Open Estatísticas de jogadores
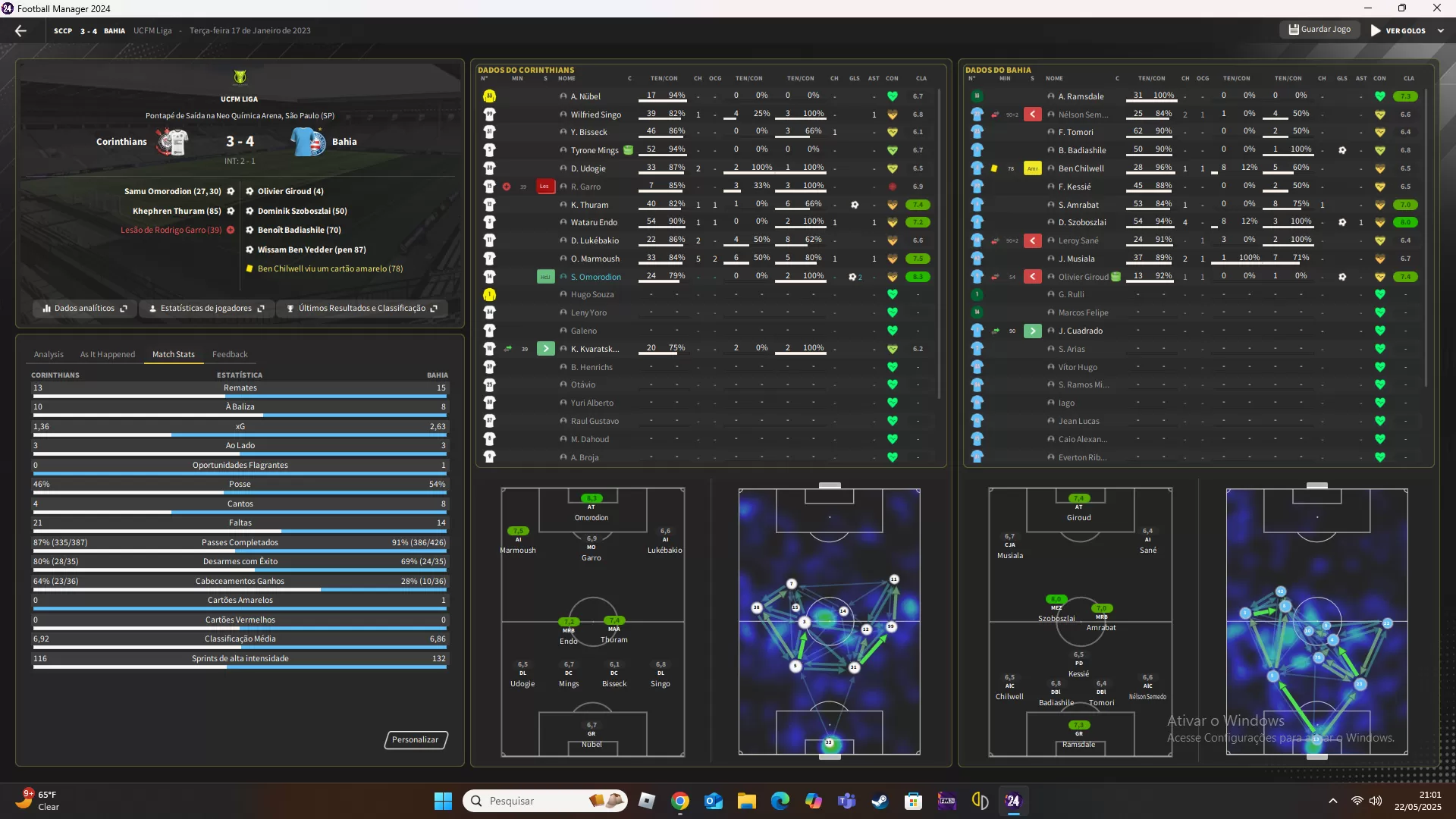1456x819 pixels. [207, 309]
